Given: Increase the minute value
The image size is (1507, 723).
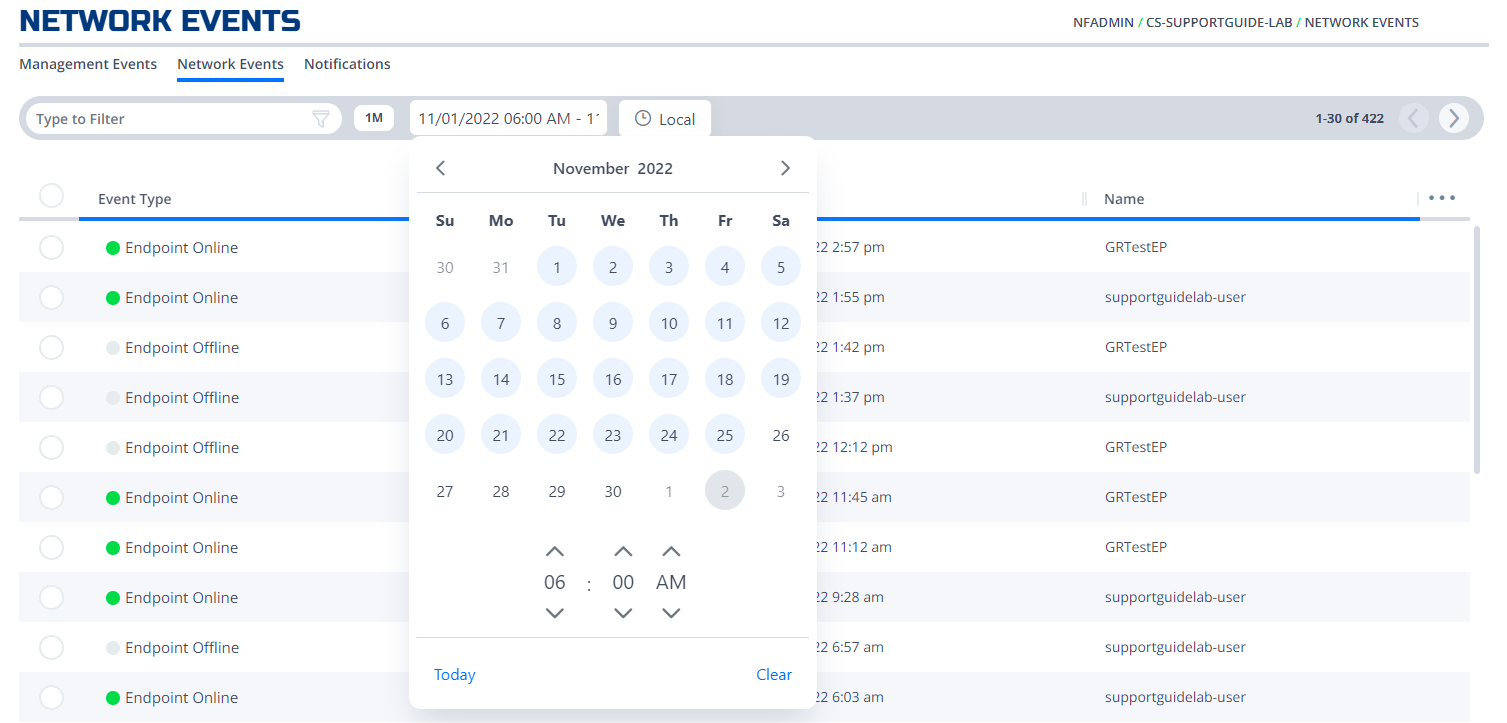Looking at the screenshot, I should click(x=623, y=551).
